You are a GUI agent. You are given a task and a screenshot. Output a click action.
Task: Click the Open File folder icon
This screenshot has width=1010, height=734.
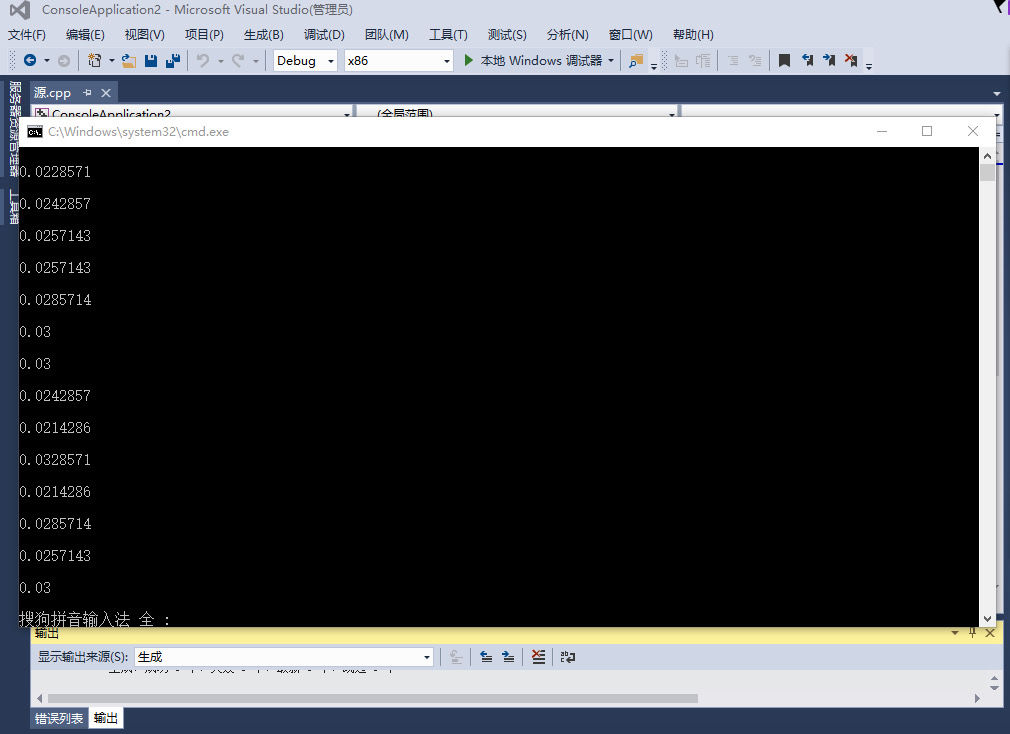tap(129, 61)
